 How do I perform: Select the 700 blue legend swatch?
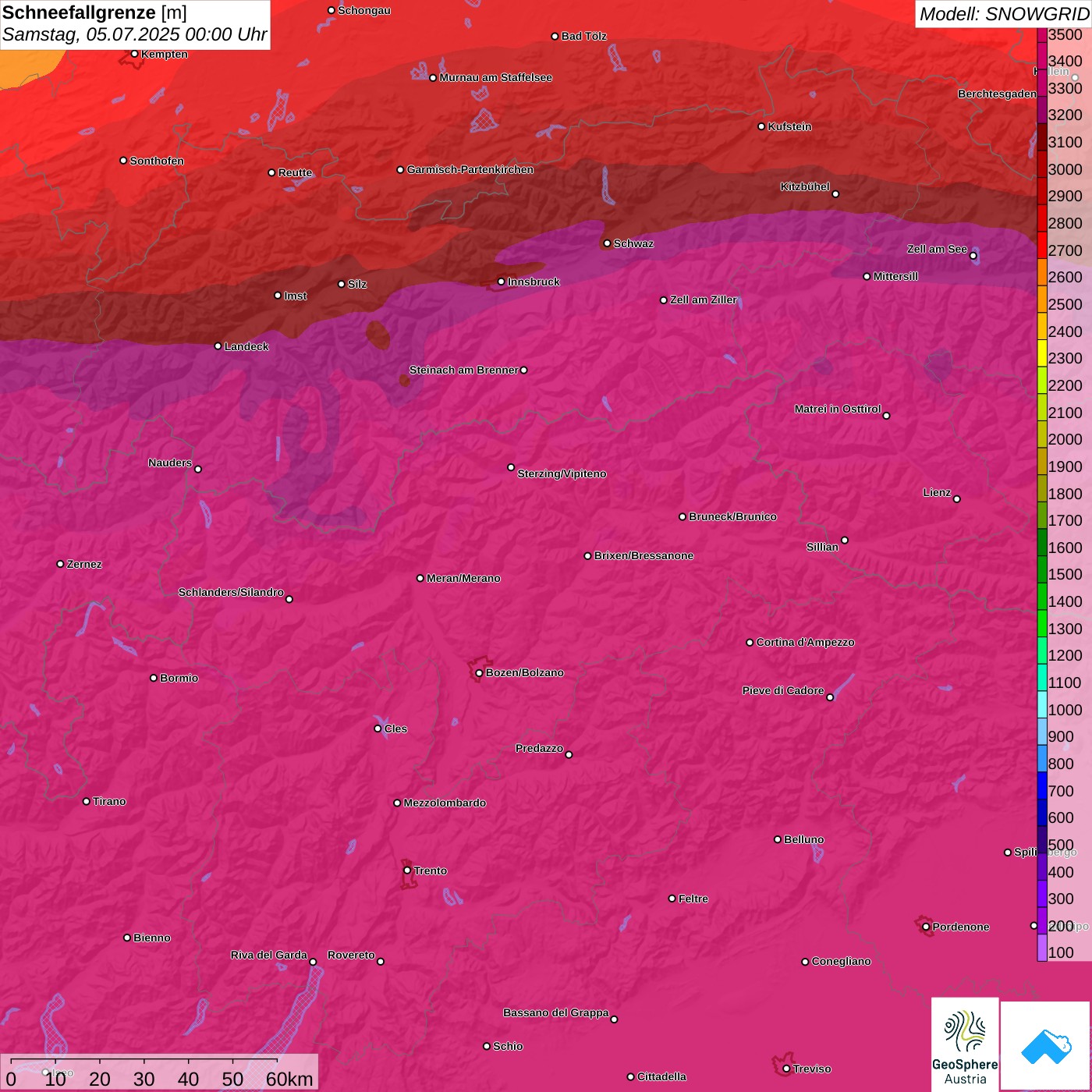(x=1042, y=785)
